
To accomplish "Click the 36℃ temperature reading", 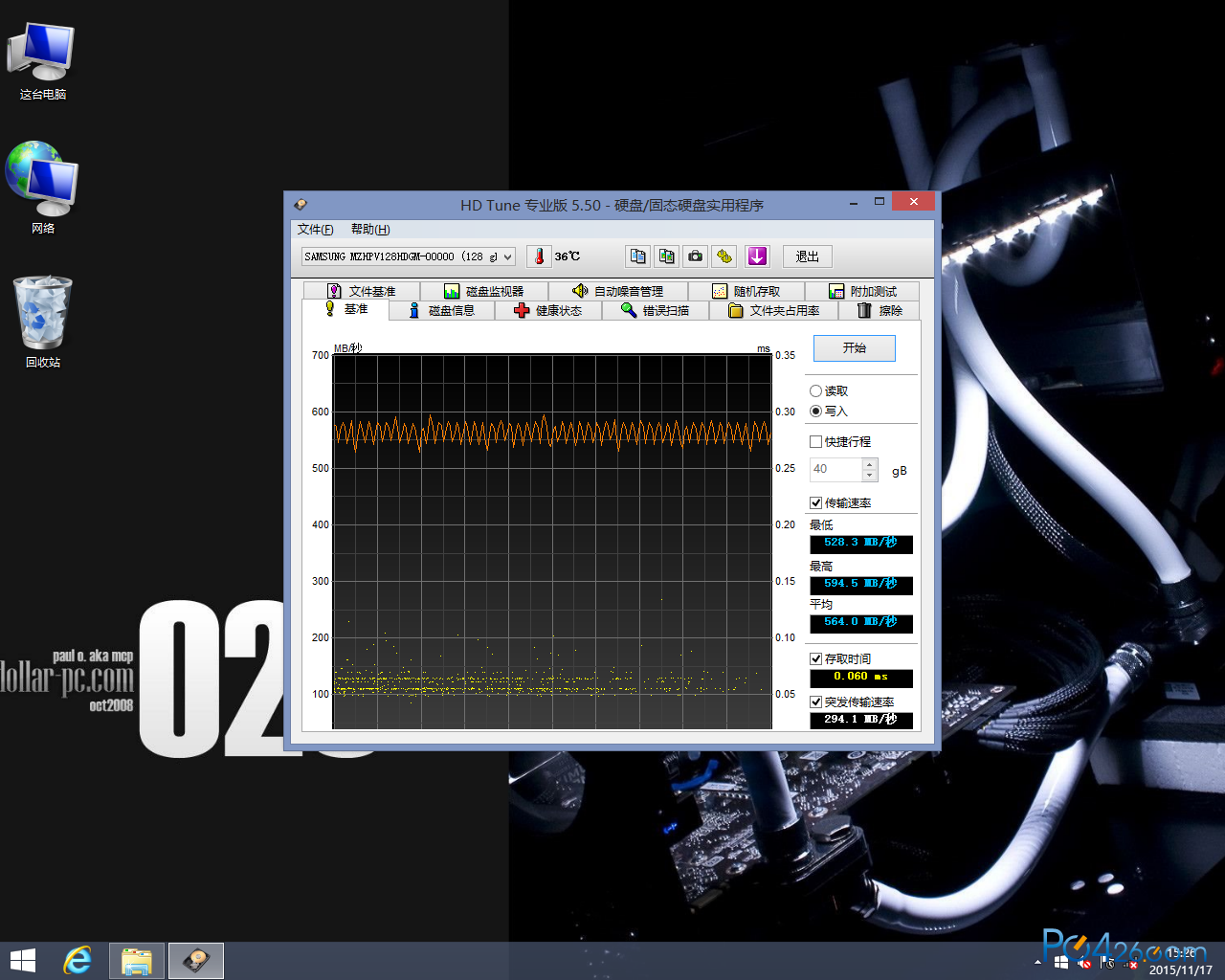I will point(568,256).
